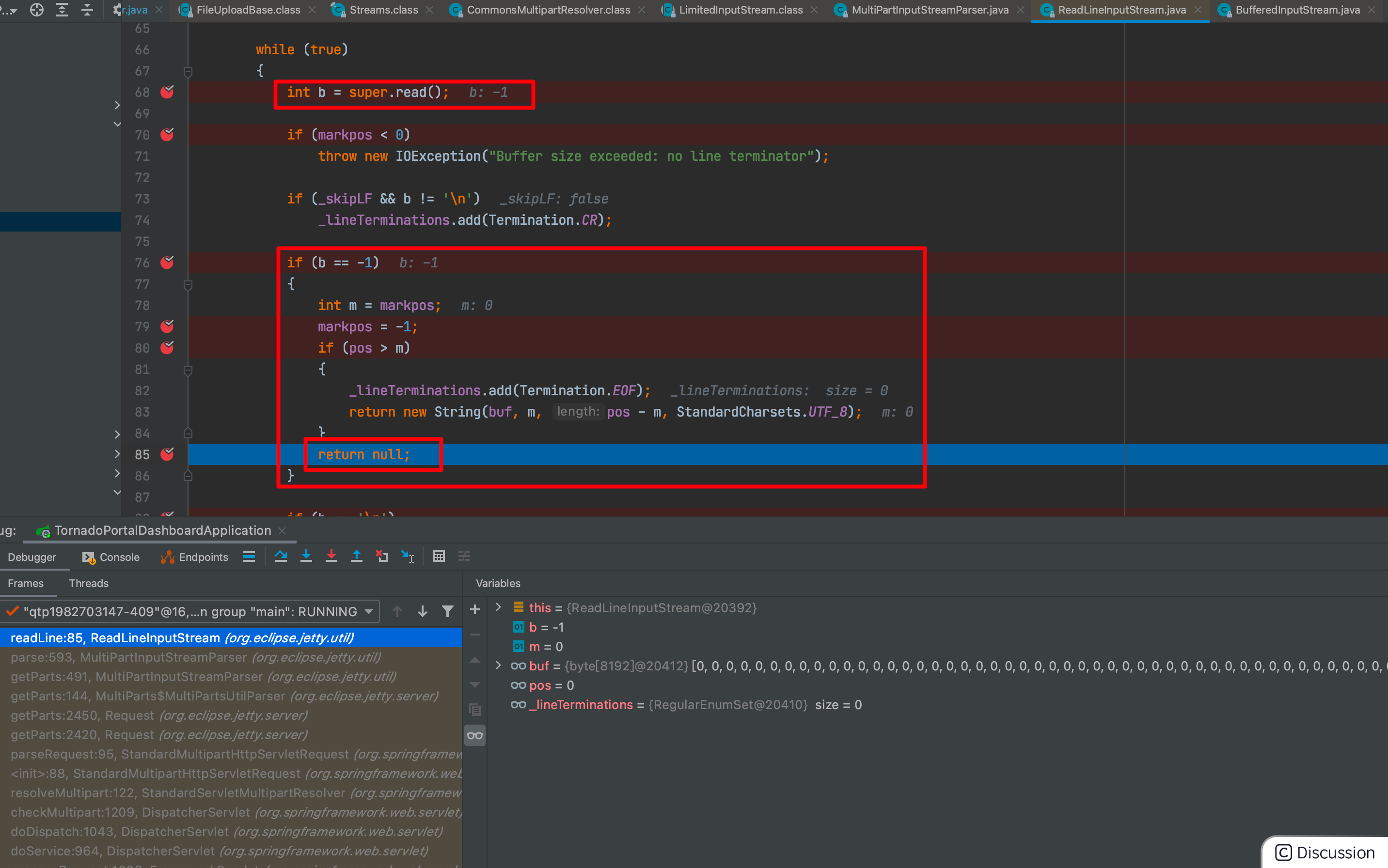1388x868 pixels.
Task: Toggle the breakpoint on line 85
Action: click(167, 454)
